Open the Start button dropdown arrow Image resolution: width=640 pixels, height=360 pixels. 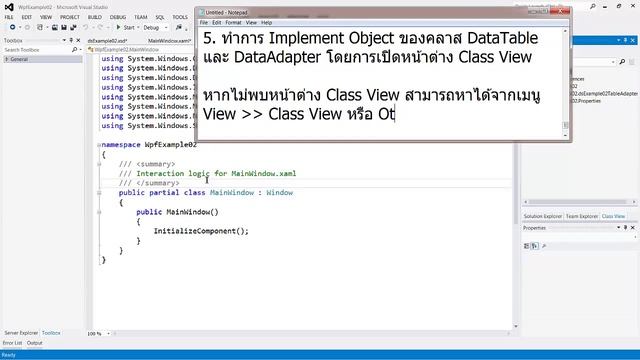click(x=138, y=28)
